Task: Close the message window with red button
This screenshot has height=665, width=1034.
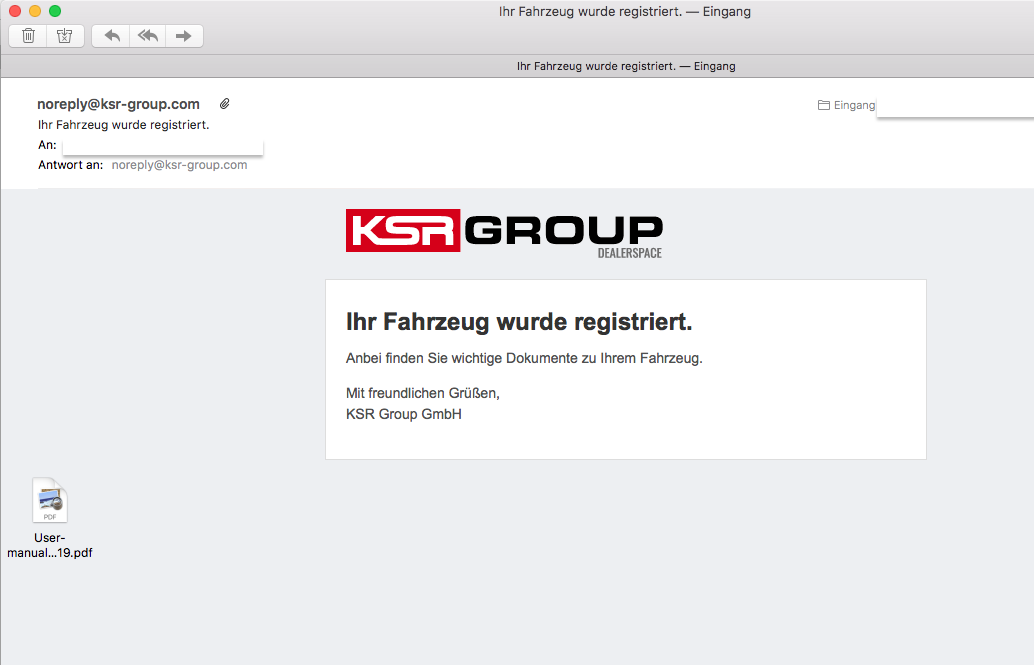Action: pyautogui.click(x=15, y=11)
